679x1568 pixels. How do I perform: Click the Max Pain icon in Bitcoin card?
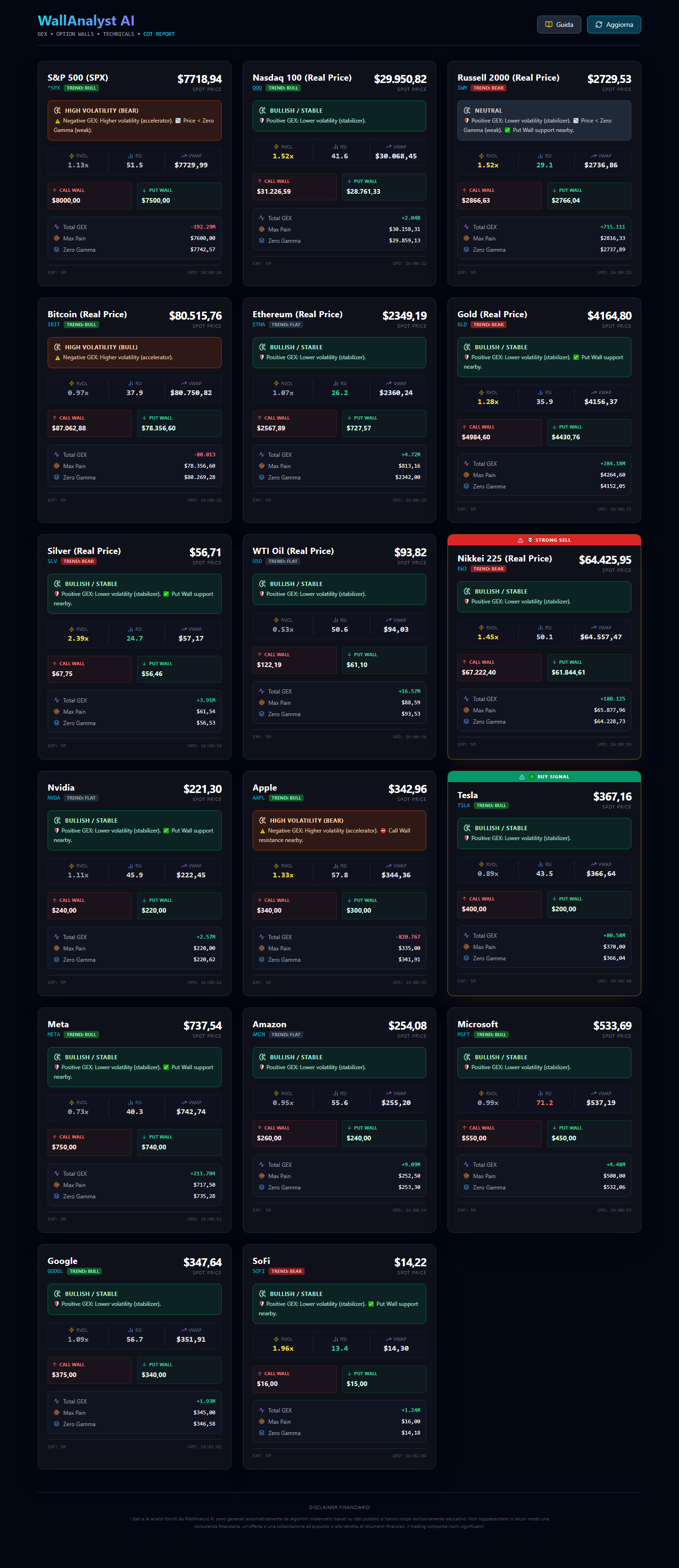pos(57,466)
